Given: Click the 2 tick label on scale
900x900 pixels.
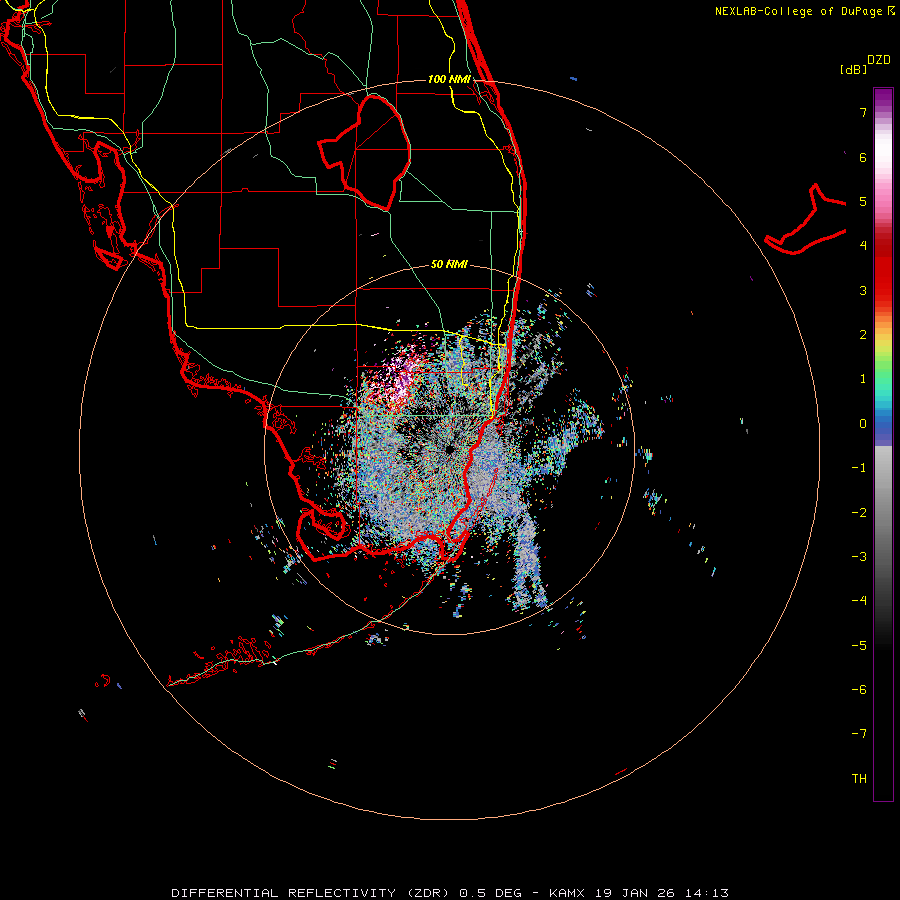Looking at the screenshot, I should [863, 335].
